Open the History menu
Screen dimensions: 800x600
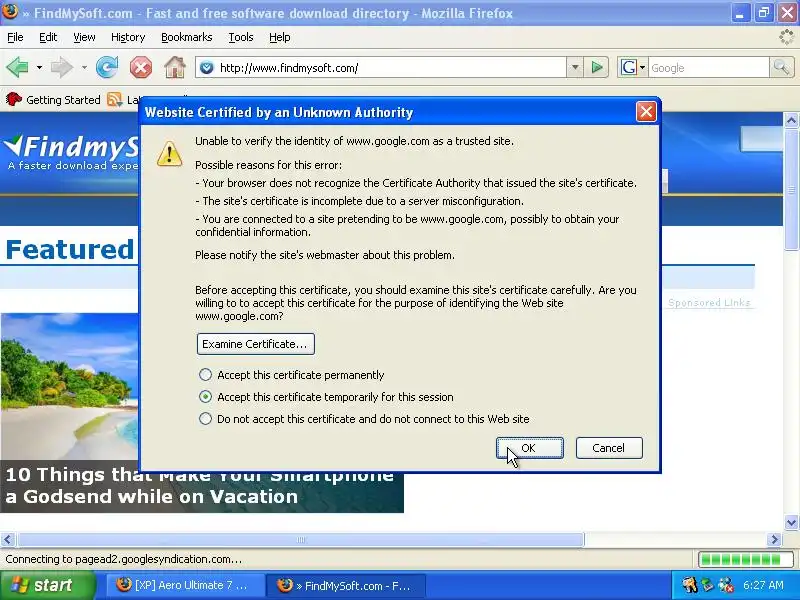tap(128, 37)
